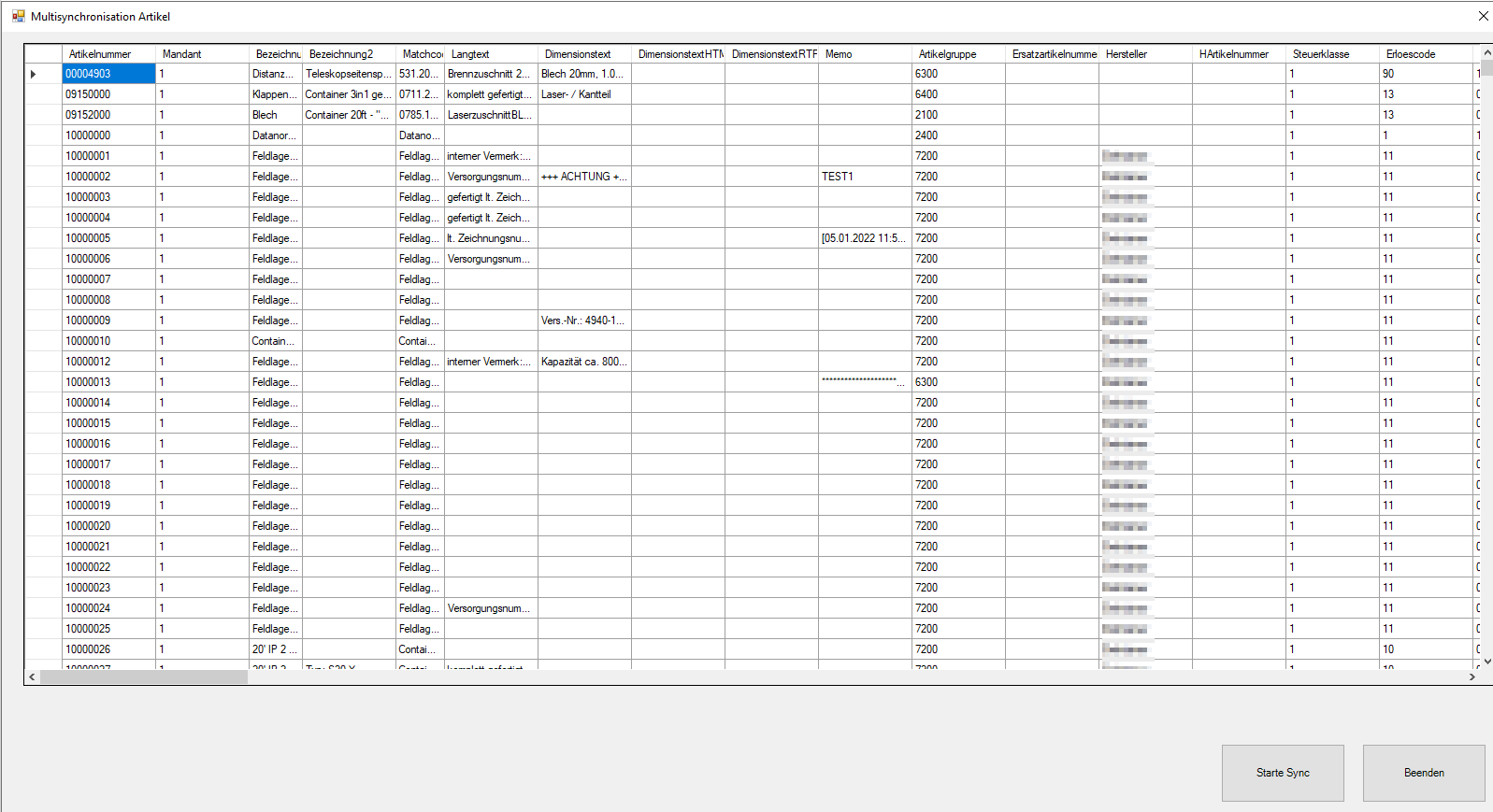This screenshot has height=812, width=1493.
Task: Click Memo cell with asterisks in row 10000013
Action: pos(865,382)
